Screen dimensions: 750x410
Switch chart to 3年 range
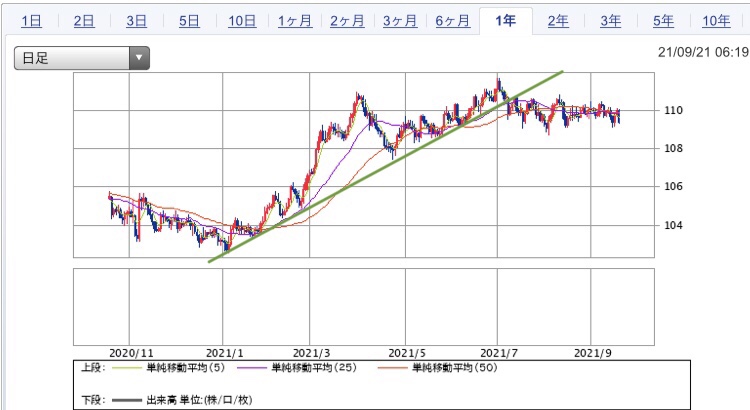pos(611,21)
